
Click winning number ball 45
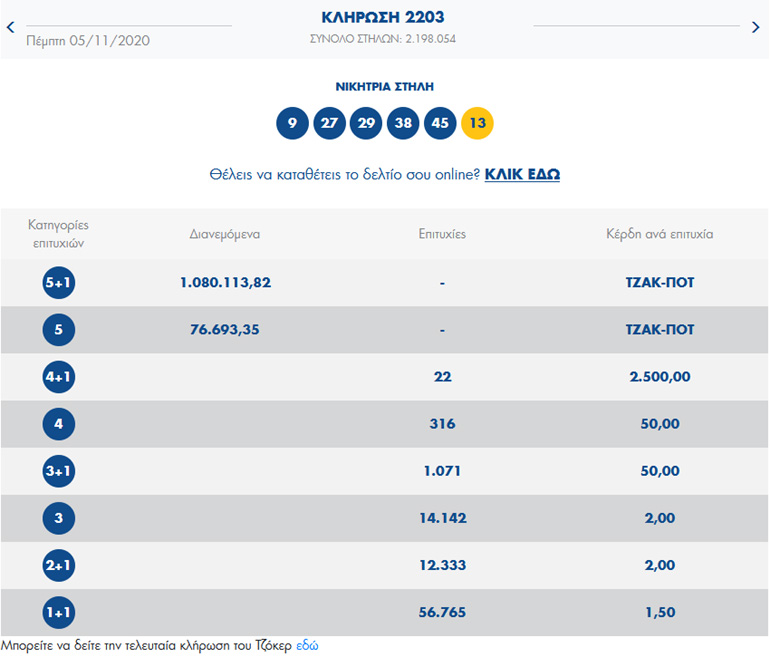tap(440, 123)
